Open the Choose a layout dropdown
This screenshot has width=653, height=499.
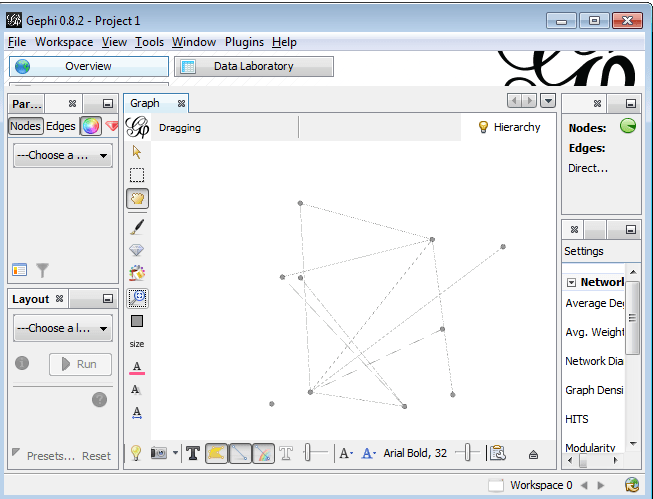coord(62,328)
